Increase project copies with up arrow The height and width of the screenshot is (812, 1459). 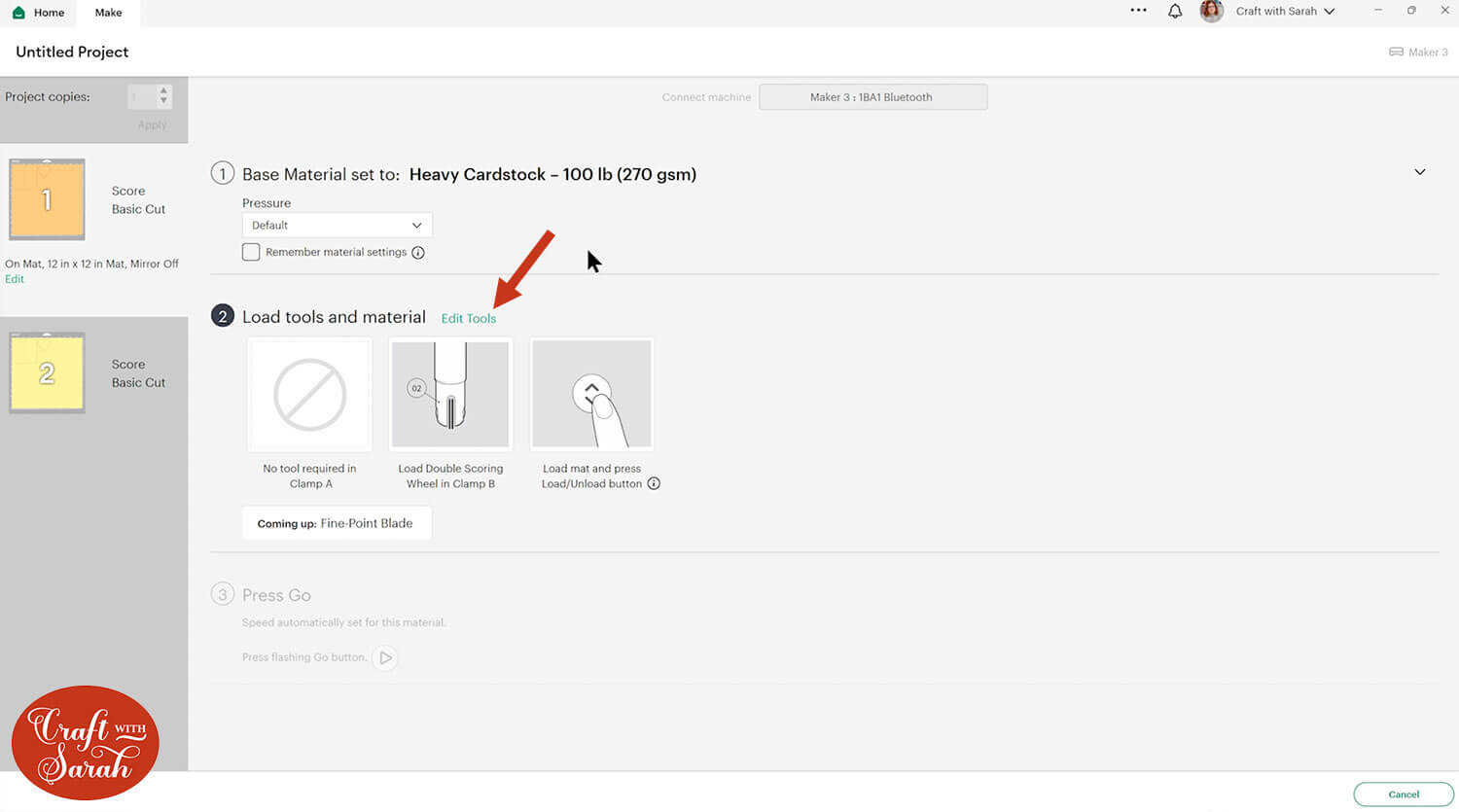pos(163,90)
